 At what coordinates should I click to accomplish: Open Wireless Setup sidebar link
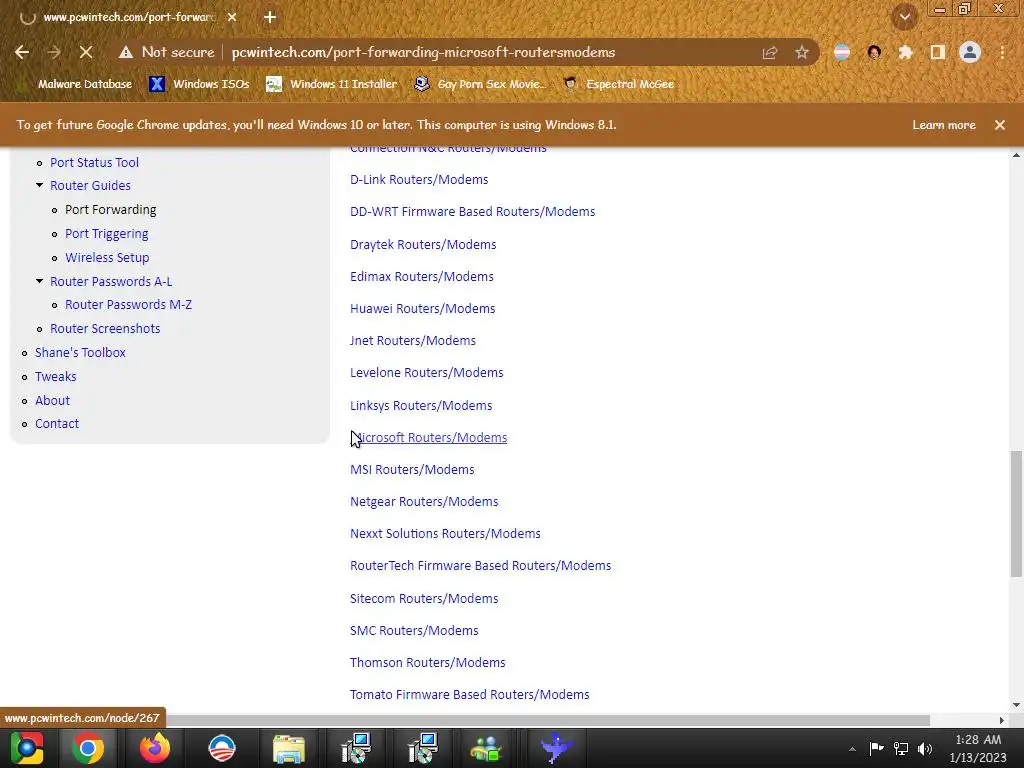(107, 257)
